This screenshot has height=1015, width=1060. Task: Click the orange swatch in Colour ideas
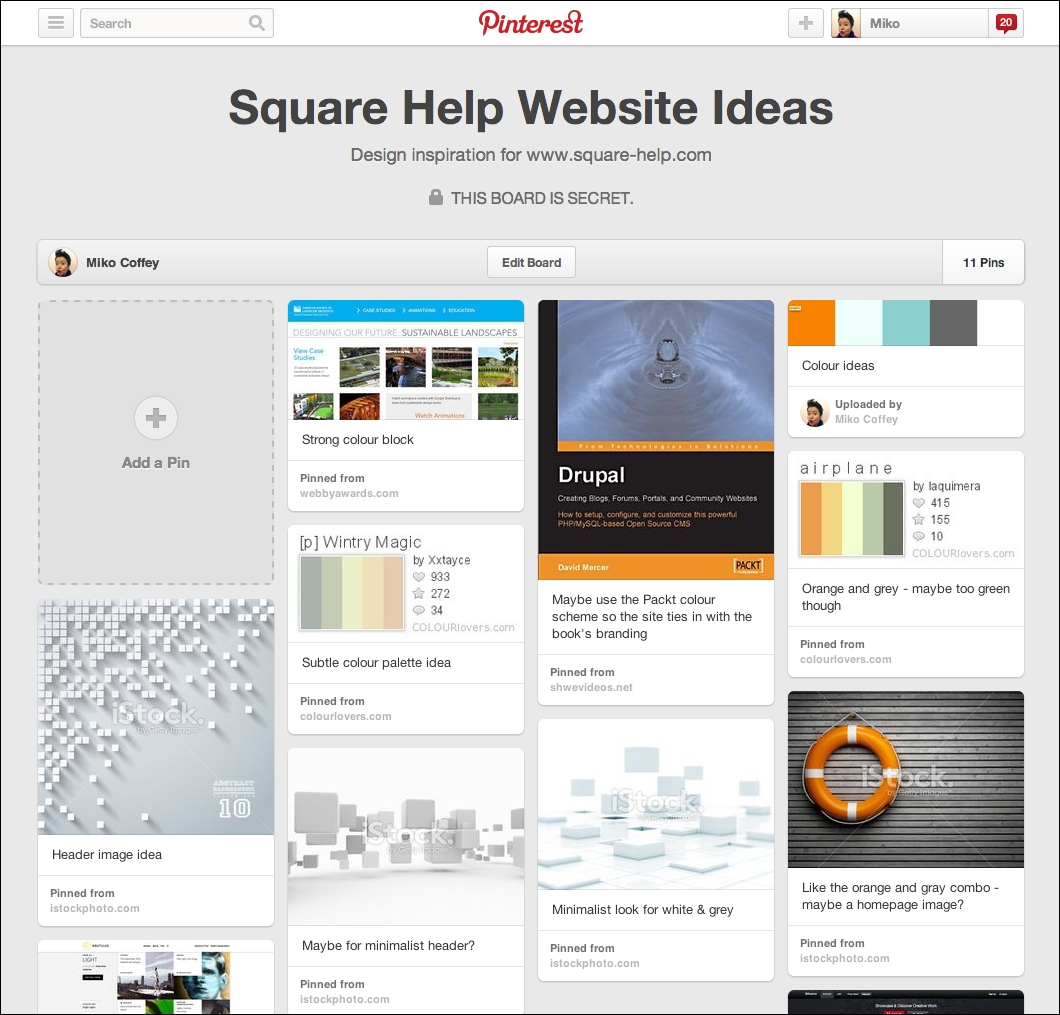click(x=812, y=323)
